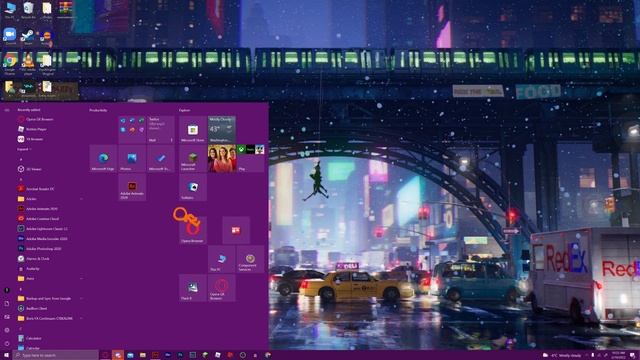Switch to Photoshop in the taskbar
This screenshot has height=360, width=640.
coord(180,355)
